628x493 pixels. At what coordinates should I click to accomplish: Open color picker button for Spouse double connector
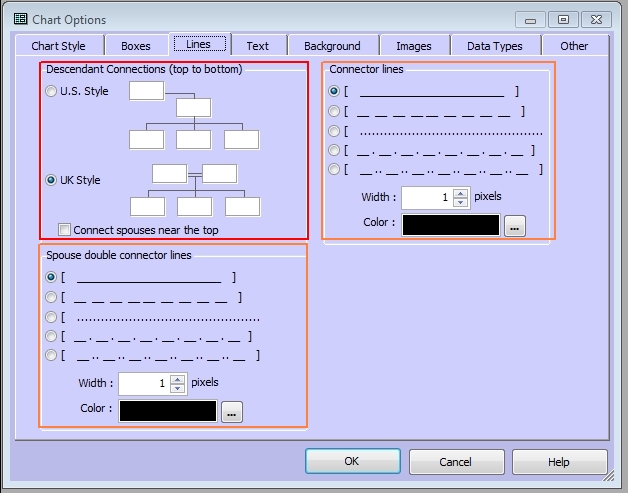pos(231,412)
